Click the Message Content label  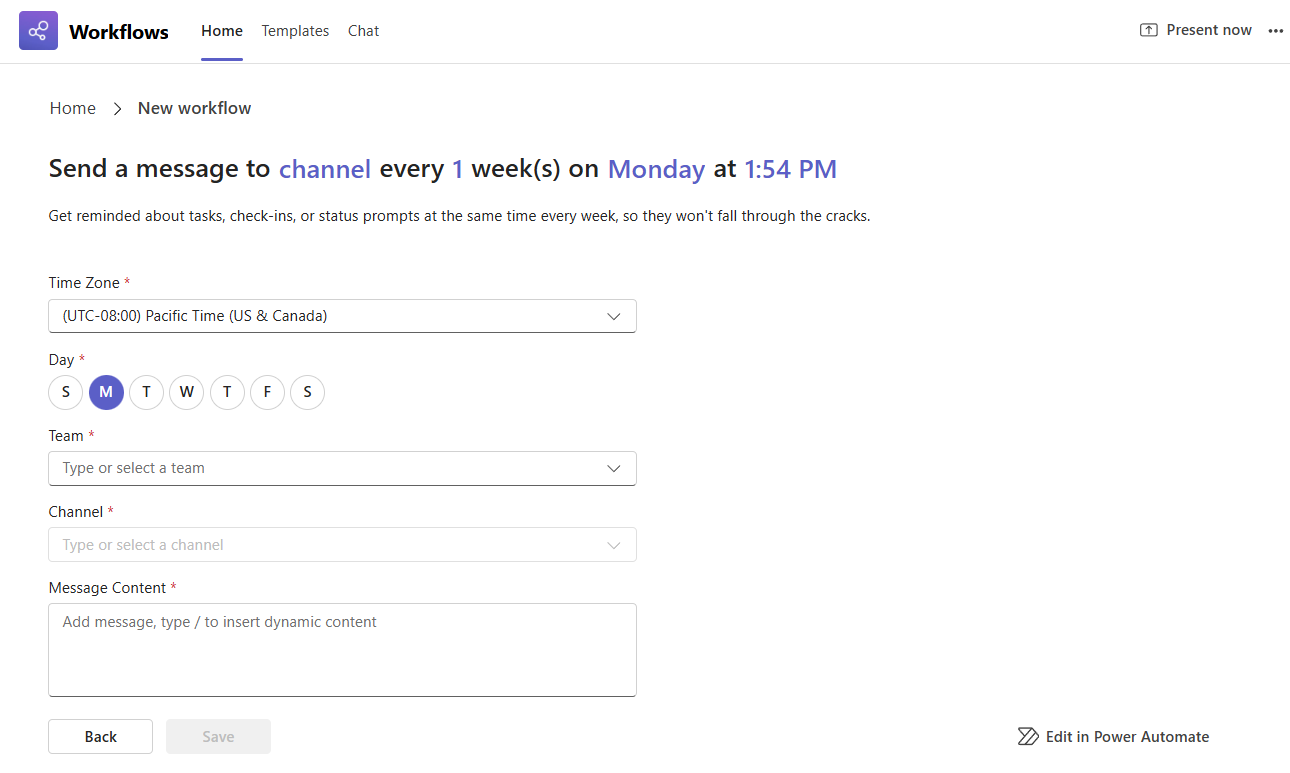click(x=108, y=588)
